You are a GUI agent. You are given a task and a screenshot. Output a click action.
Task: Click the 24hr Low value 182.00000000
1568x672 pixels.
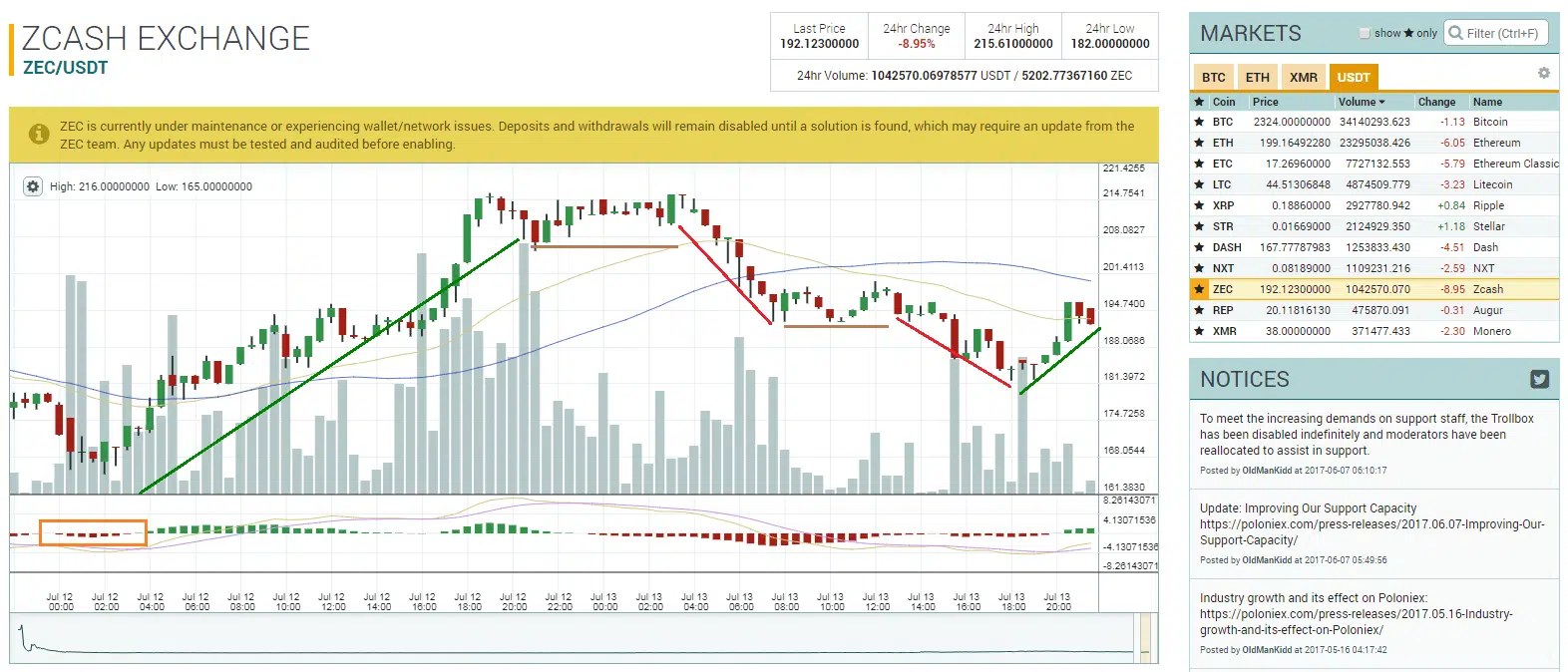pyautogui.click(x=1110, y=44)
